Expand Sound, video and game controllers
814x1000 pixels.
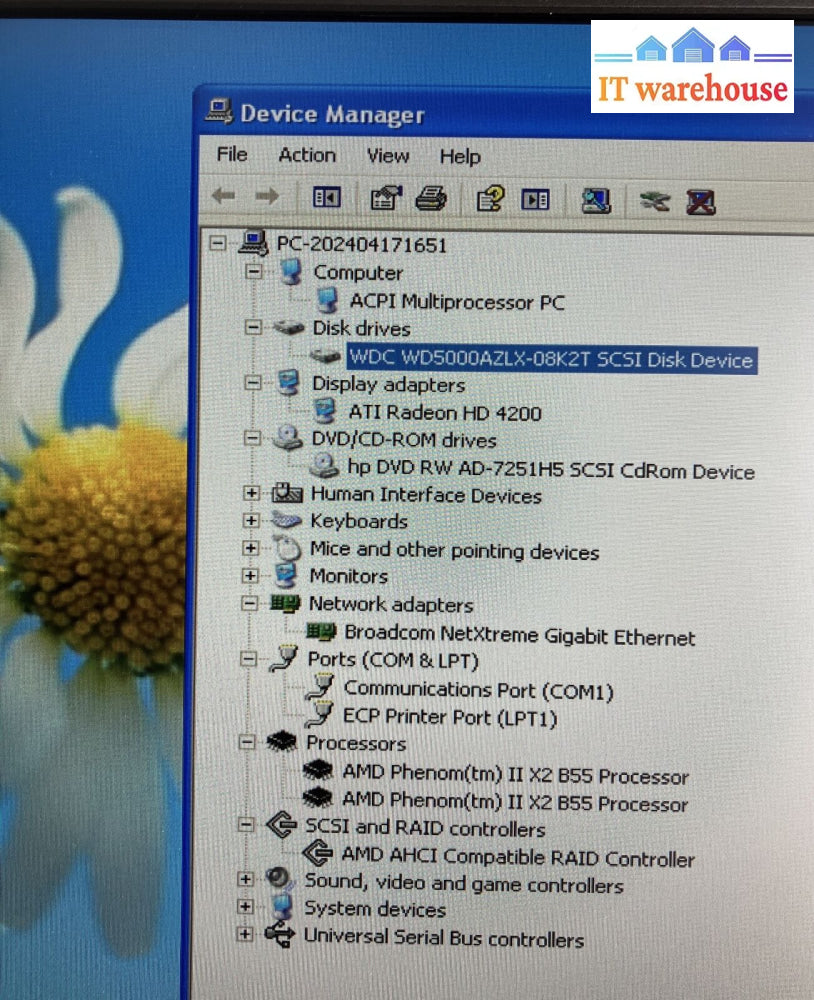[x=245, y=879]
